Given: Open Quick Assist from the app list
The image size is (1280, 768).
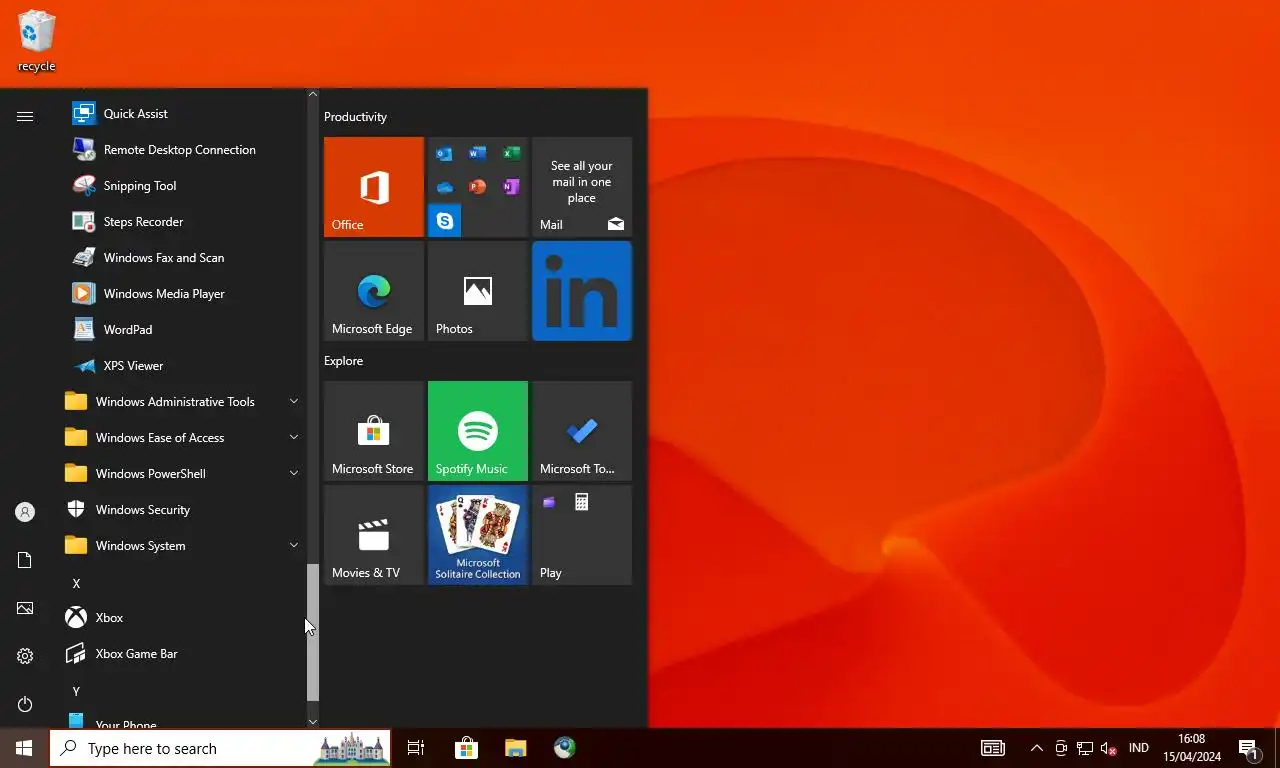Looking at the screenshot, I should 184,114.
